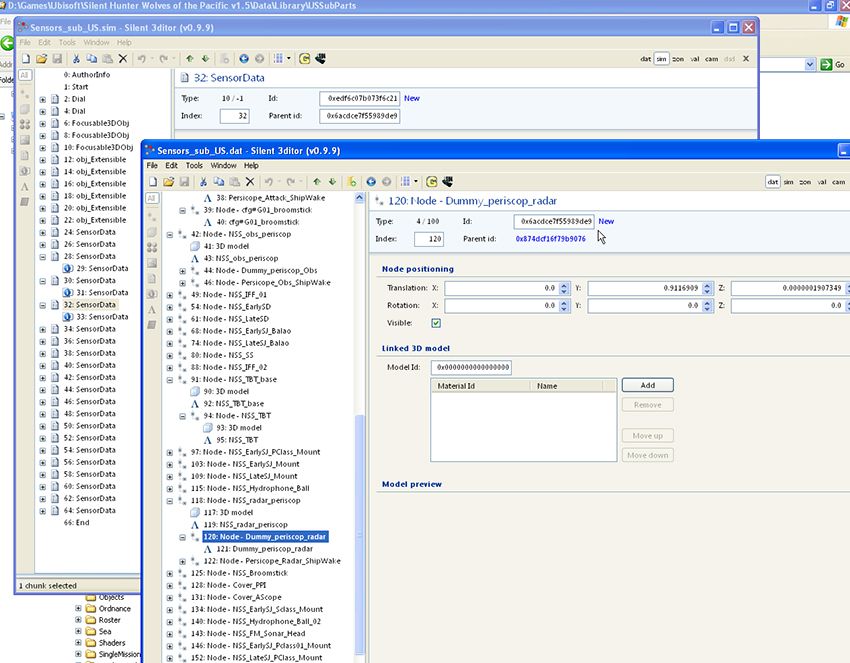
Task: Toggle dat file view in .sim window
Action: [645, 59]
